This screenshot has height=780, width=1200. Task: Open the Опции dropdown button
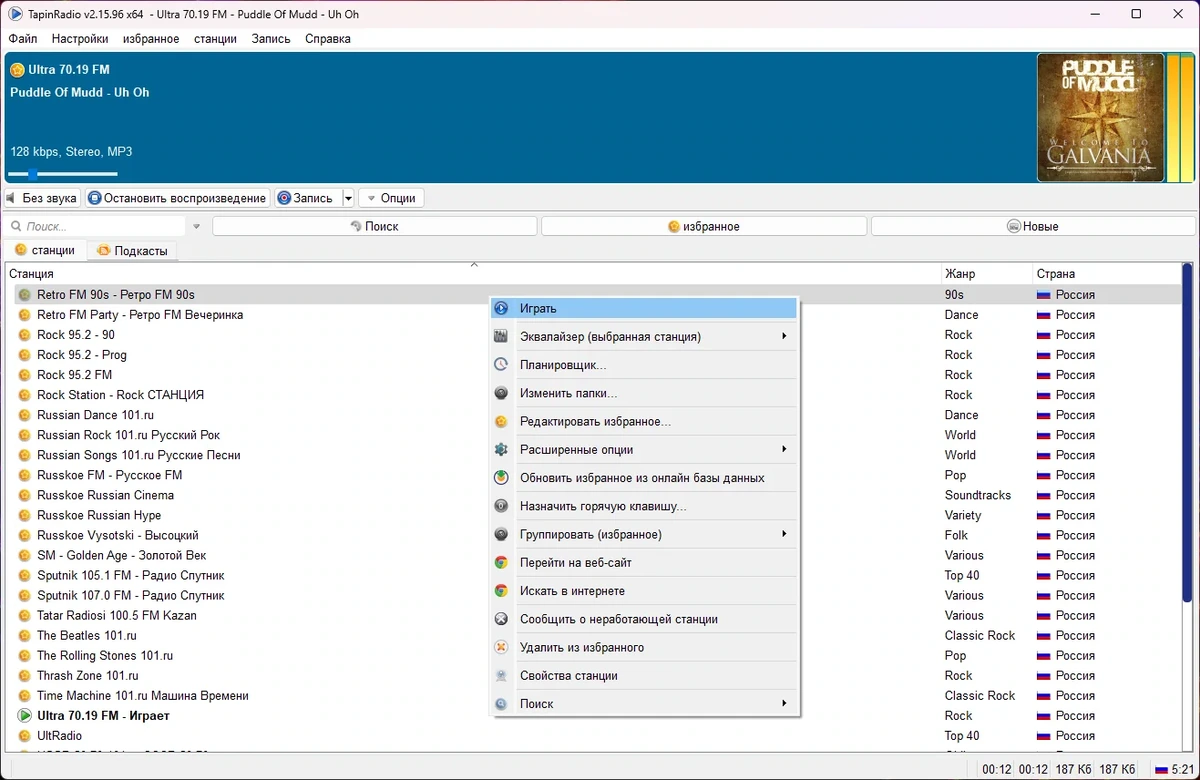click(391, 198)
